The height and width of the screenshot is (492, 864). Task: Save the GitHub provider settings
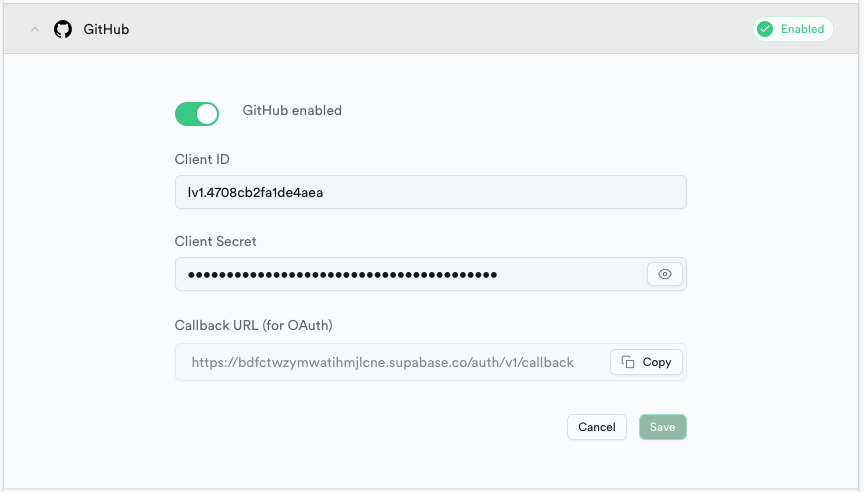pyautogui.click(x=662, y=427)
